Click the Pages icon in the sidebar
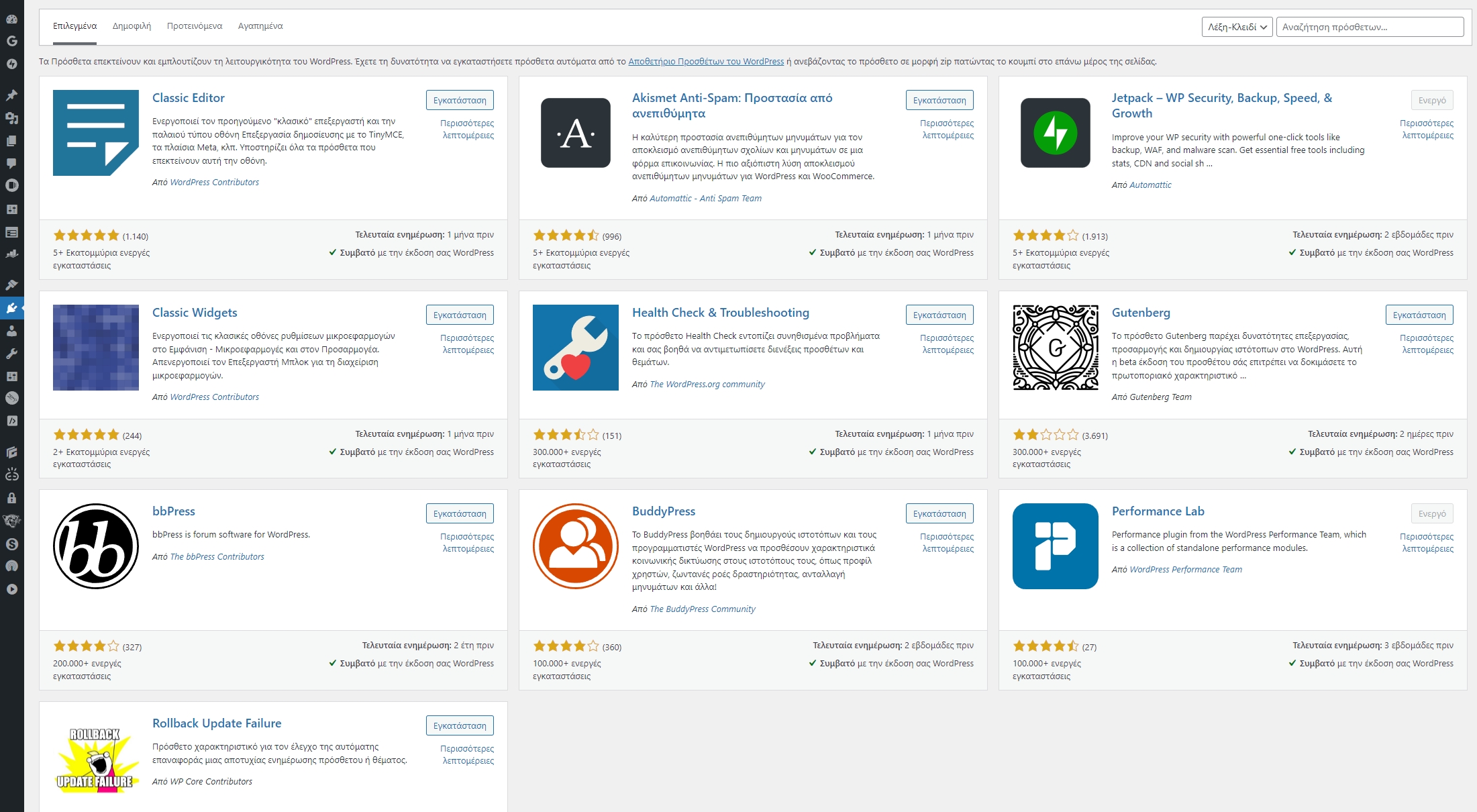This screenshot has width=1477, height=812. [x=11, y=141]
